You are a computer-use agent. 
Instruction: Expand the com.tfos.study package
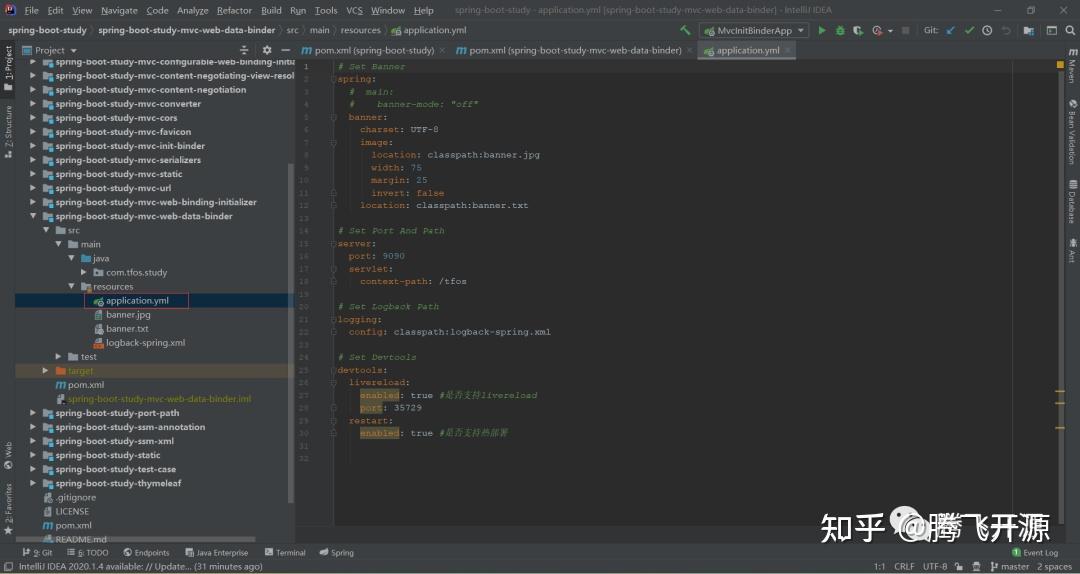84,272
